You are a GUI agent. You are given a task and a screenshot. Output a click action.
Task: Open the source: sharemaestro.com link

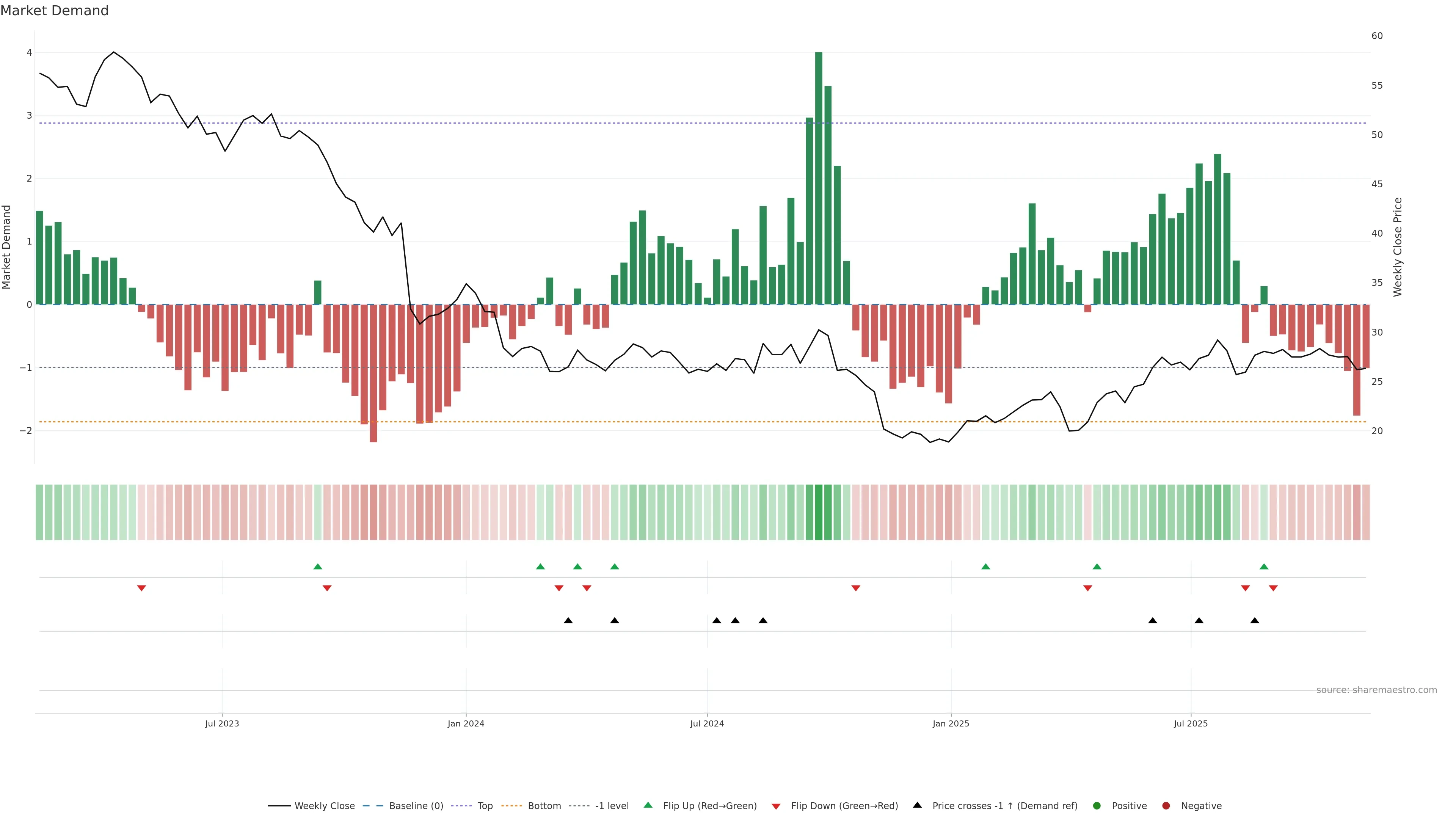(1376, 690)
